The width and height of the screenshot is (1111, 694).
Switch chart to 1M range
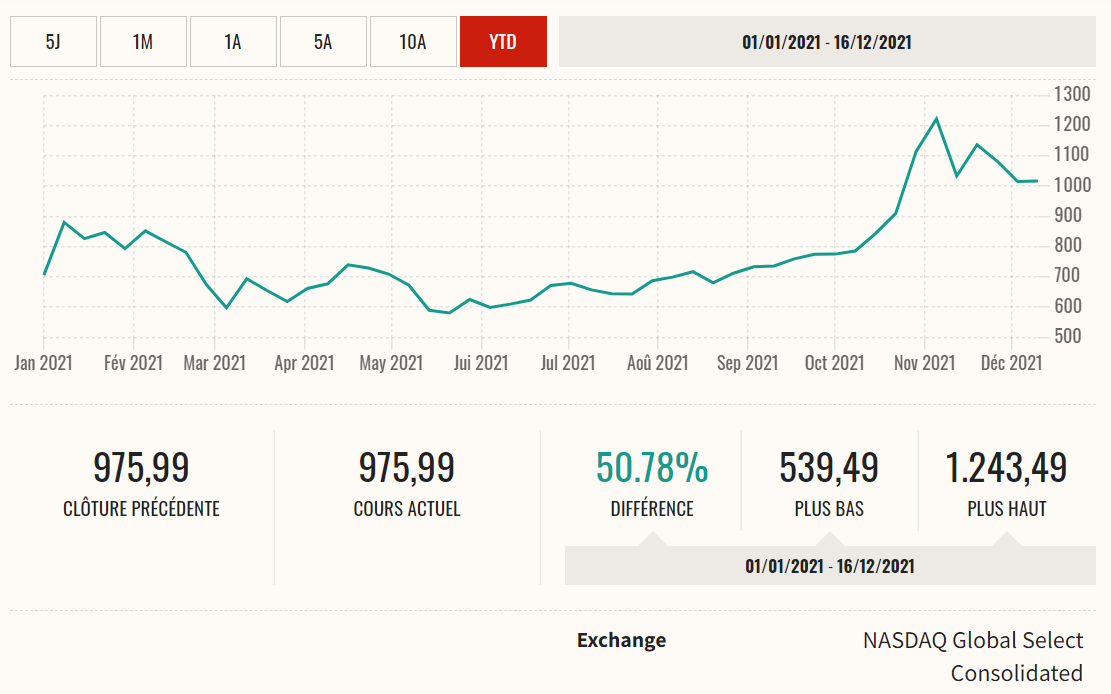pyautogui.click(x=143, y=42)
